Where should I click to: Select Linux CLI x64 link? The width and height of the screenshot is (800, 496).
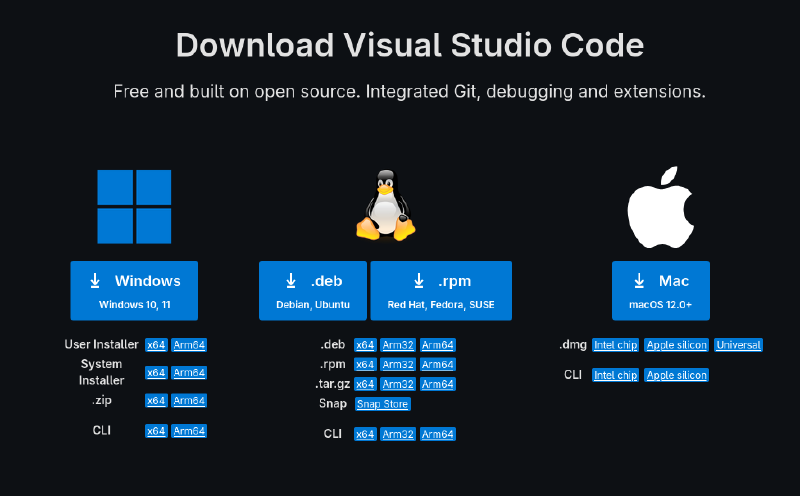(365, 434)
